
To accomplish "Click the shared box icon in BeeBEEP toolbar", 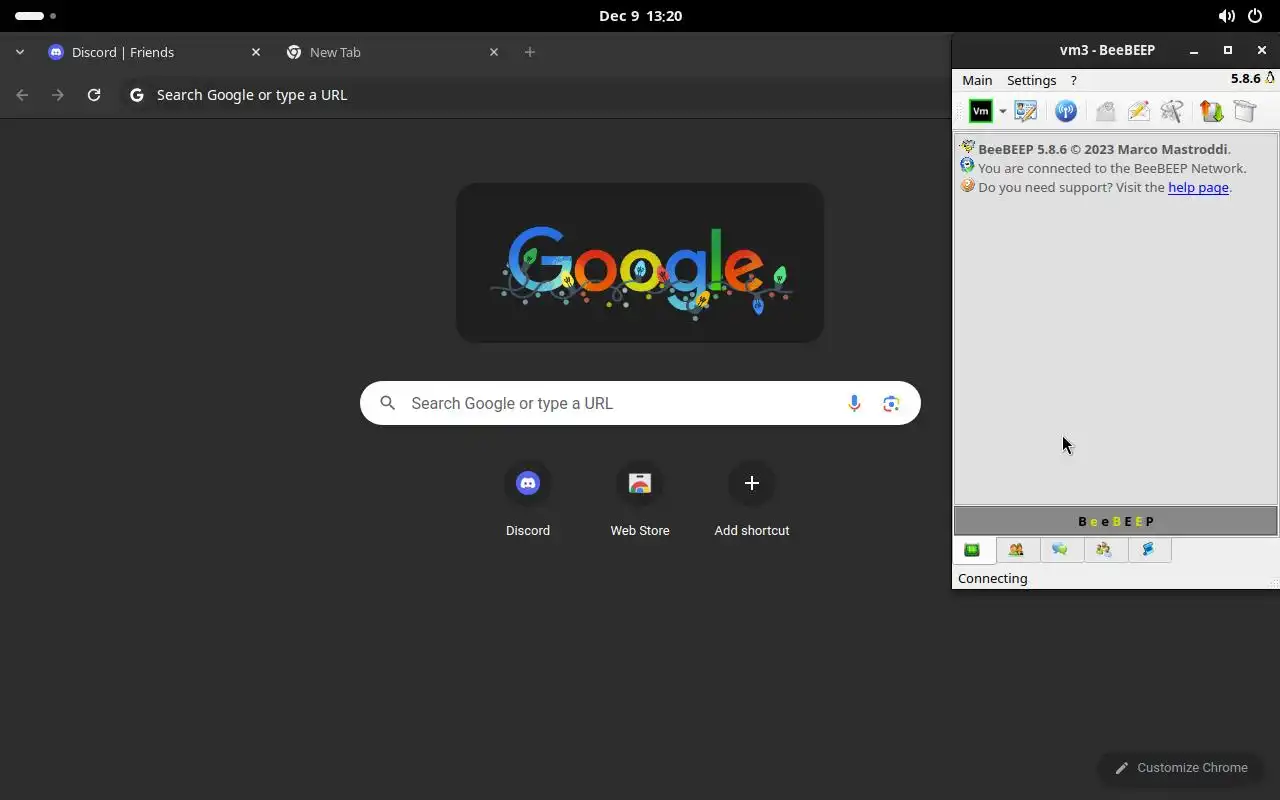I will [1245, 111].
